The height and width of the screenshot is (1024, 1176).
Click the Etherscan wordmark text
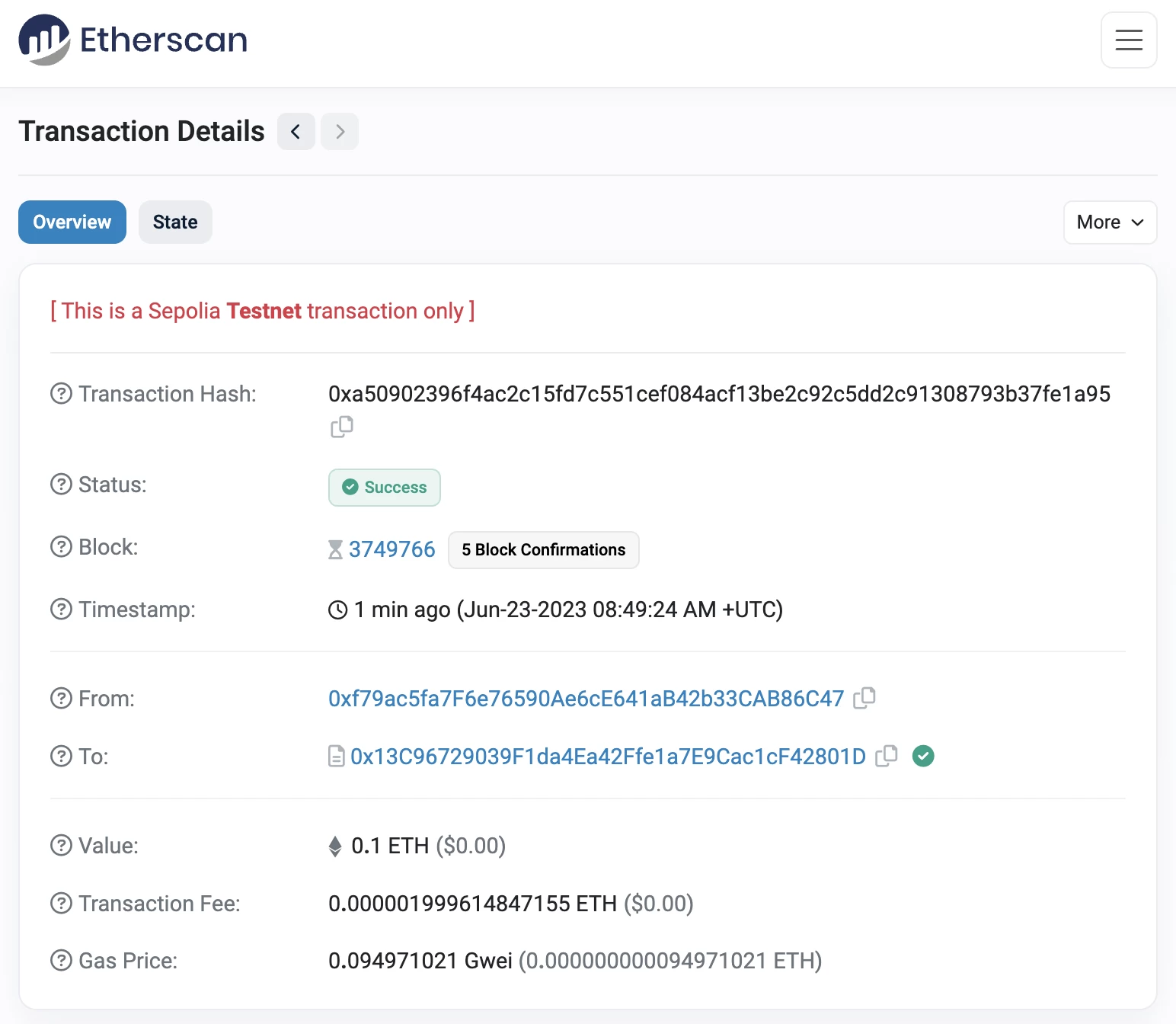tap(164, 40)
